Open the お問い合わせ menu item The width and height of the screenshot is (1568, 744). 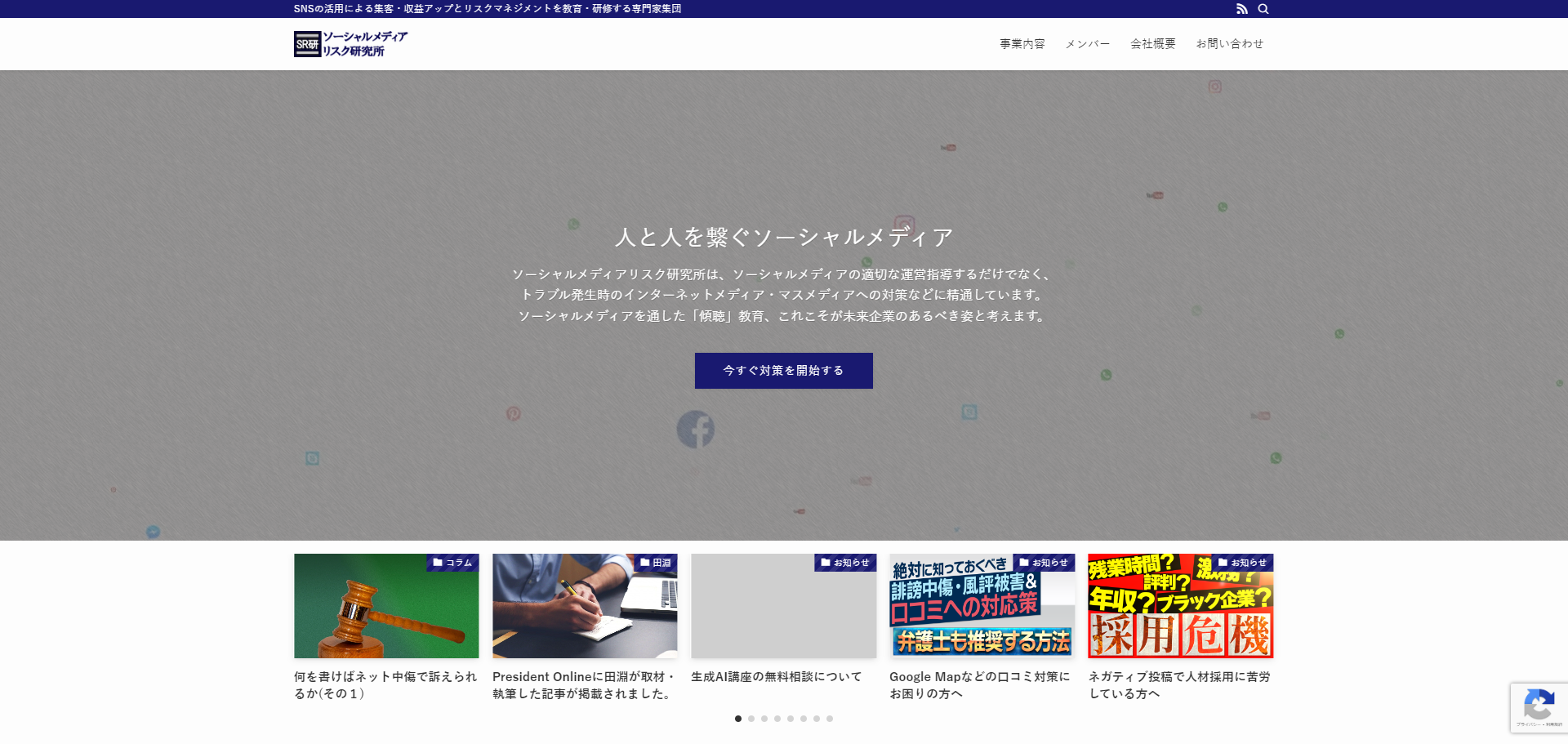(x=1230, y=44)
